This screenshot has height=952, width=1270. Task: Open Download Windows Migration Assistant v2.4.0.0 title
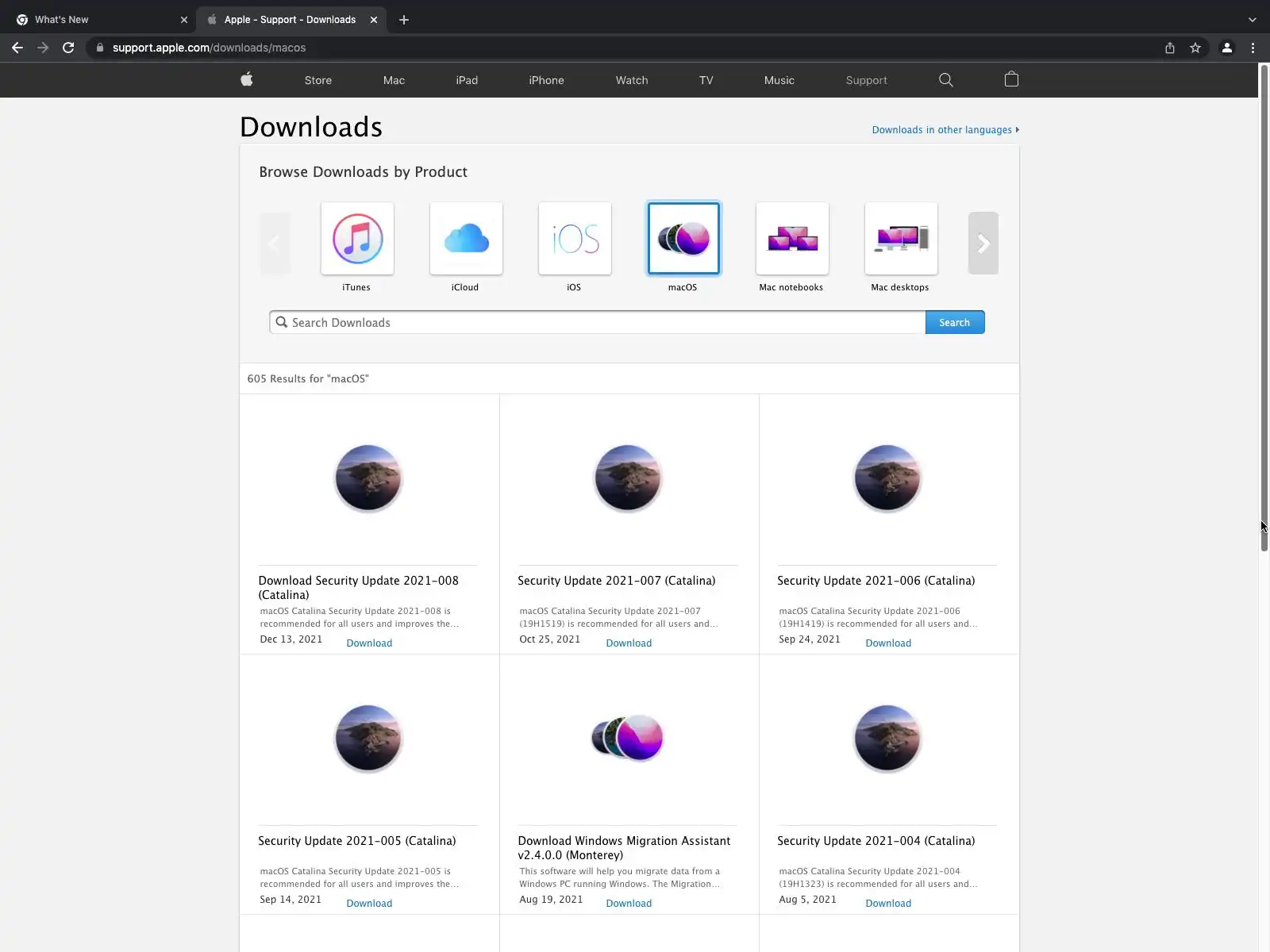pos(624,848)
